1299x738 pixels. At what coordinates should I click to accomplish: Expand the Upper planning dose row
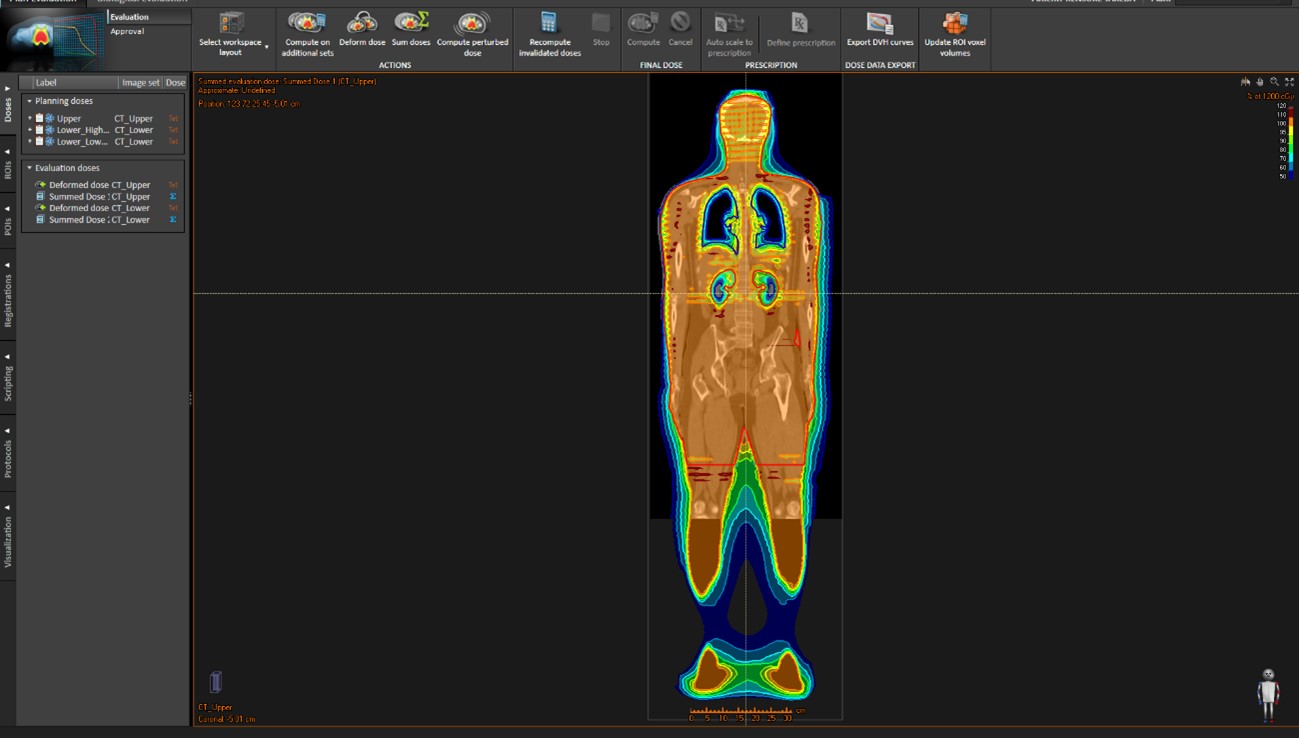click(x=30, y=118)
